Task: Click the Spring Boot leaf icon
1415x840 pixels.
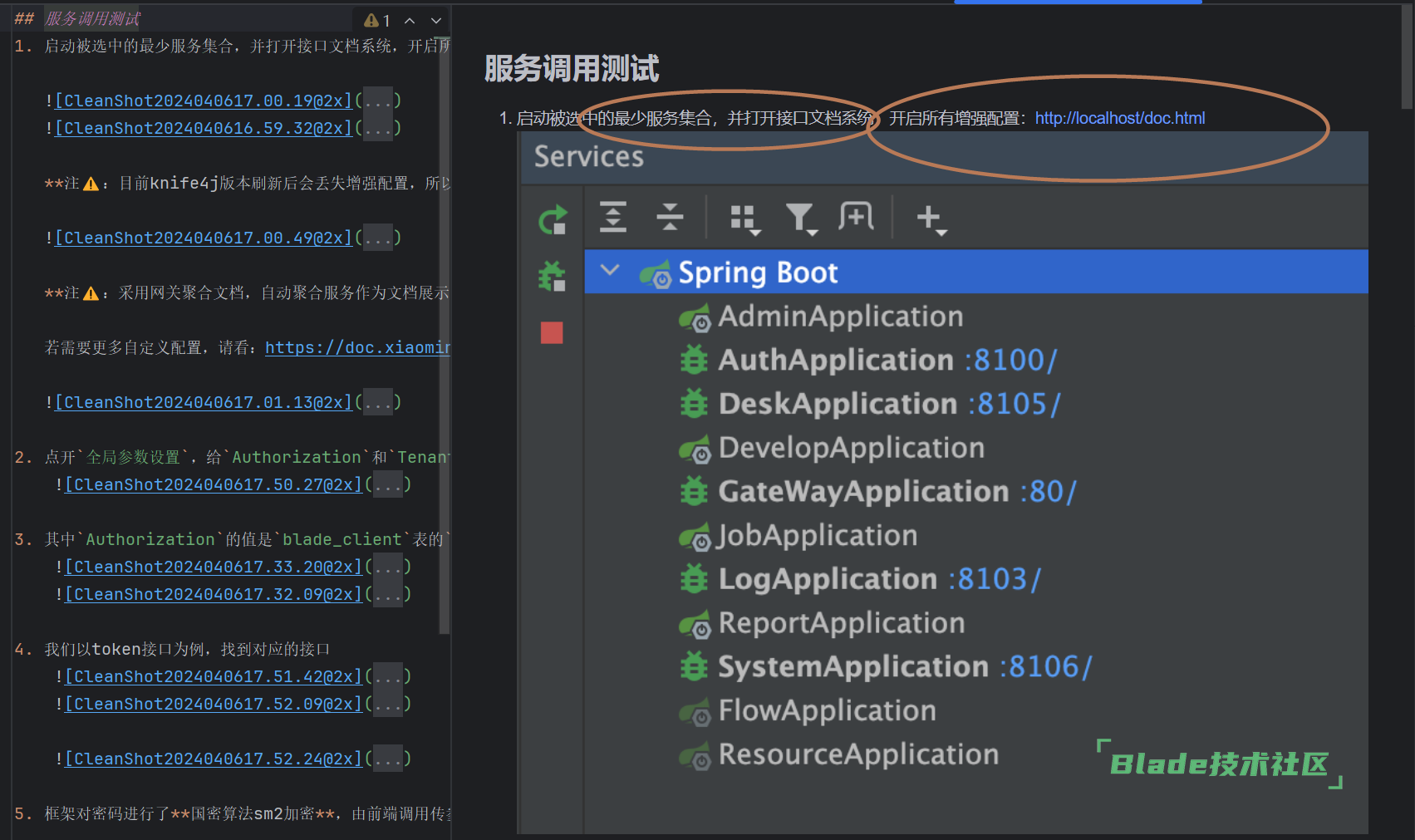Action: [656, 273]
